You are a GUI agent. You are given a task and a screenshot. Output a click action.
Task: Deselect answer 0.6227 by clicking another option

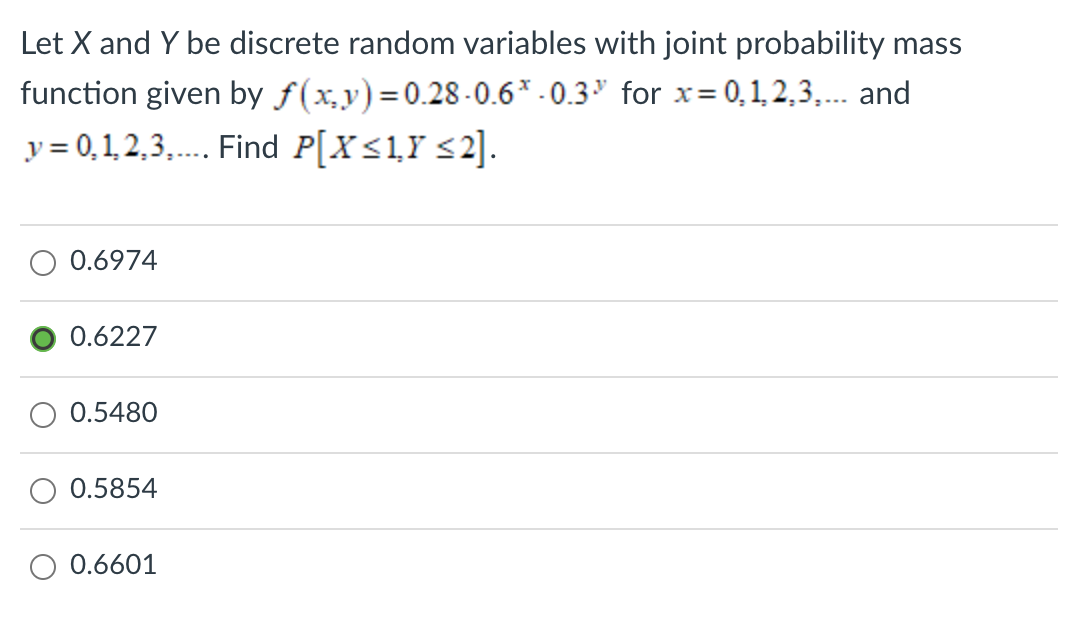coord(43,262)
